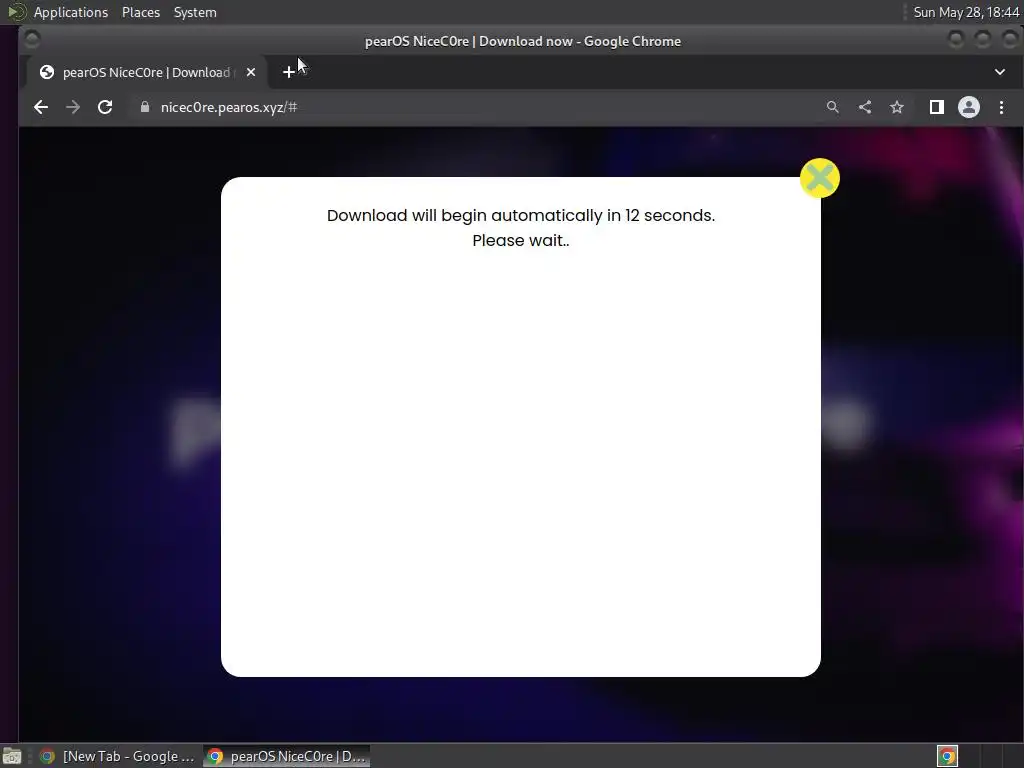Image resolution: width=1024 pixels, height=768 pixels.
Task: Click the forward navigation arrow
Action: pos(73,107)
